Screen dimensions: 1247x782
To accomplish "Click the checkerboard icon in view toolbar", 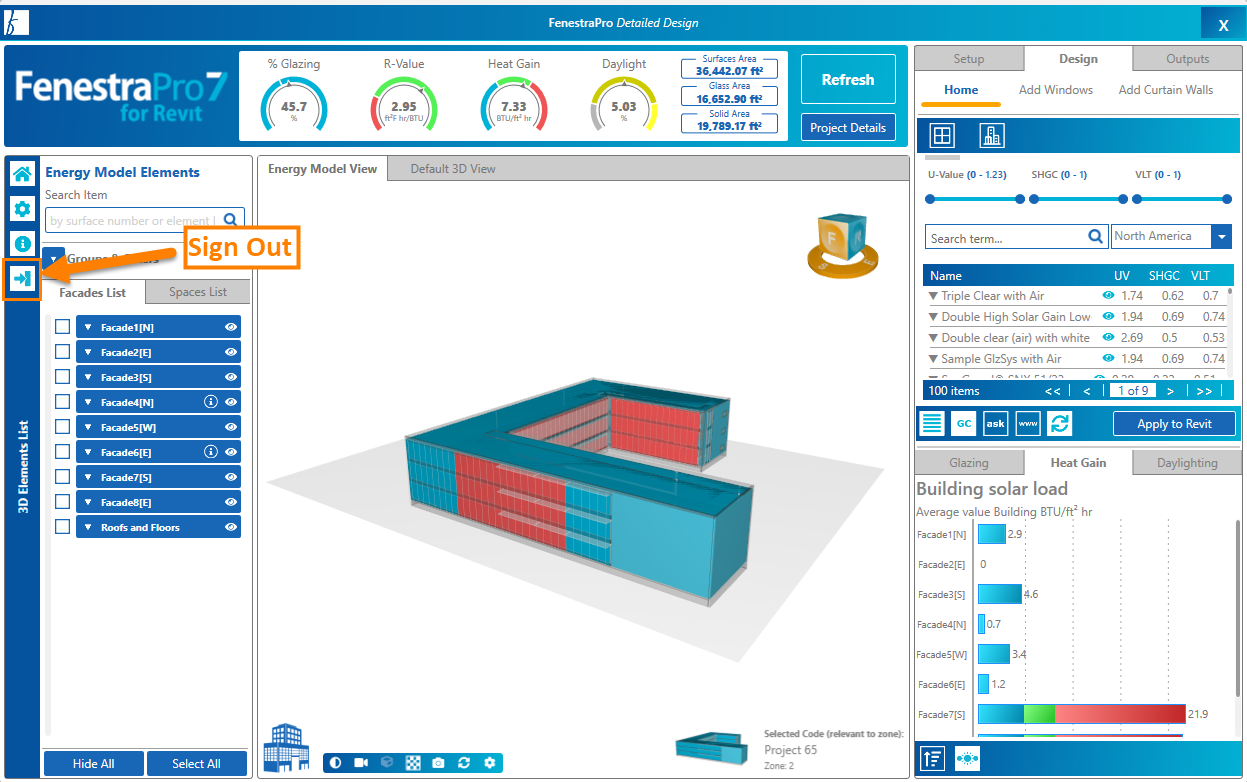I will click(413, 763).
